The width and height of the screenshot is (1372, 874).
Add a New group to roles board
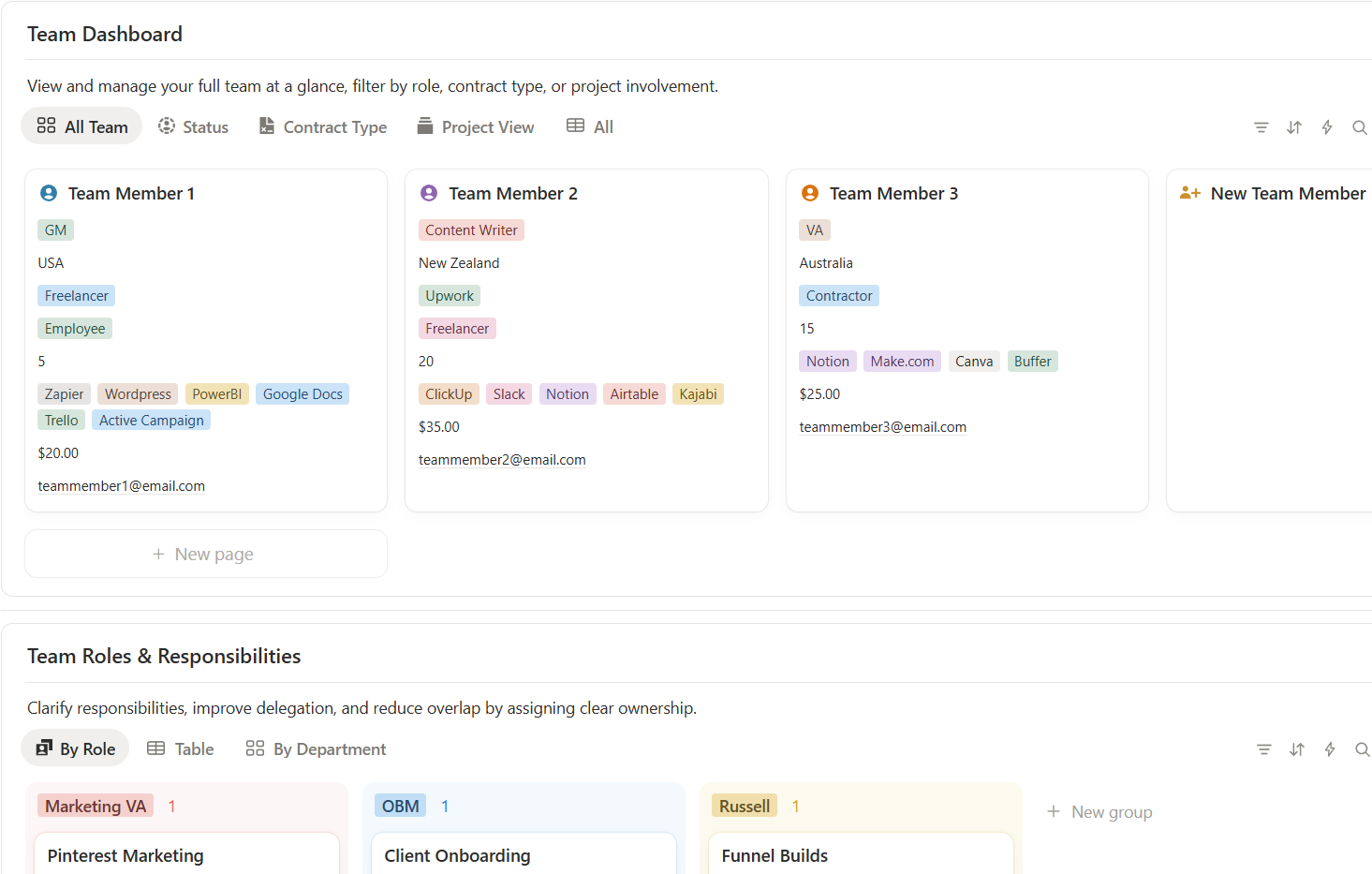coord(1099,812)
